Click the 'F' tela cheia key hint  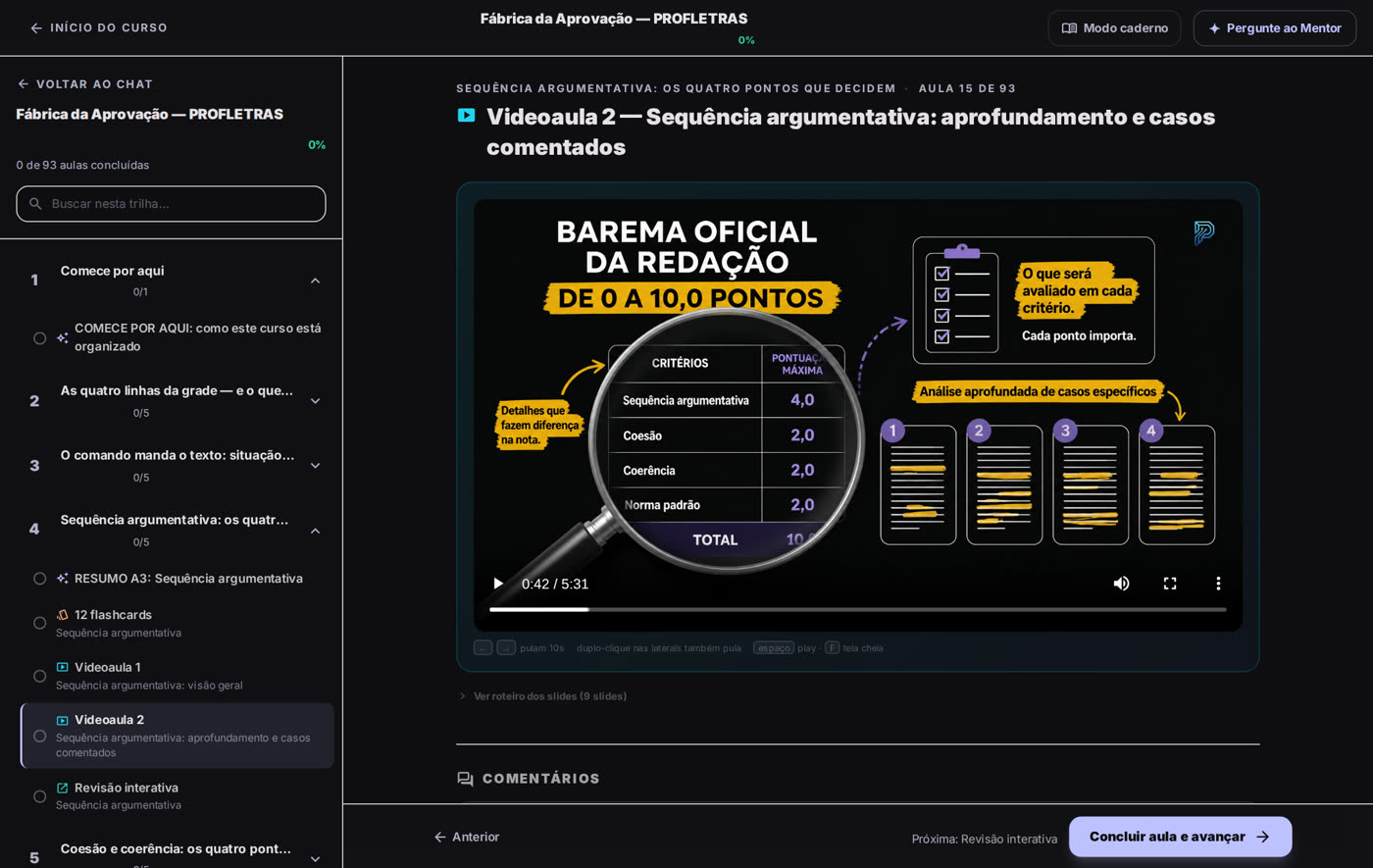[832, 647]
